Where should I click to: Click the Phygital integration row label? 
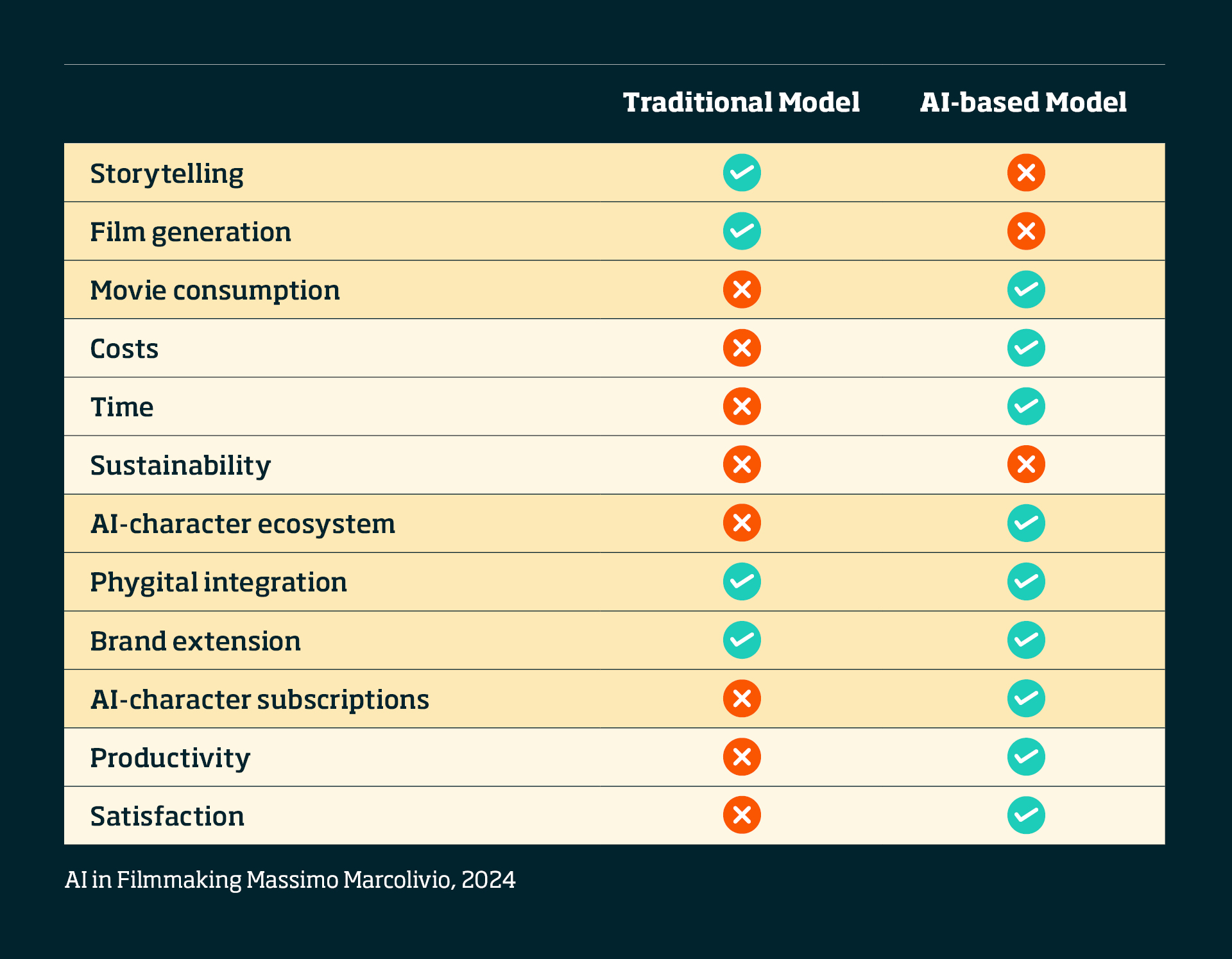click(218, 582)
